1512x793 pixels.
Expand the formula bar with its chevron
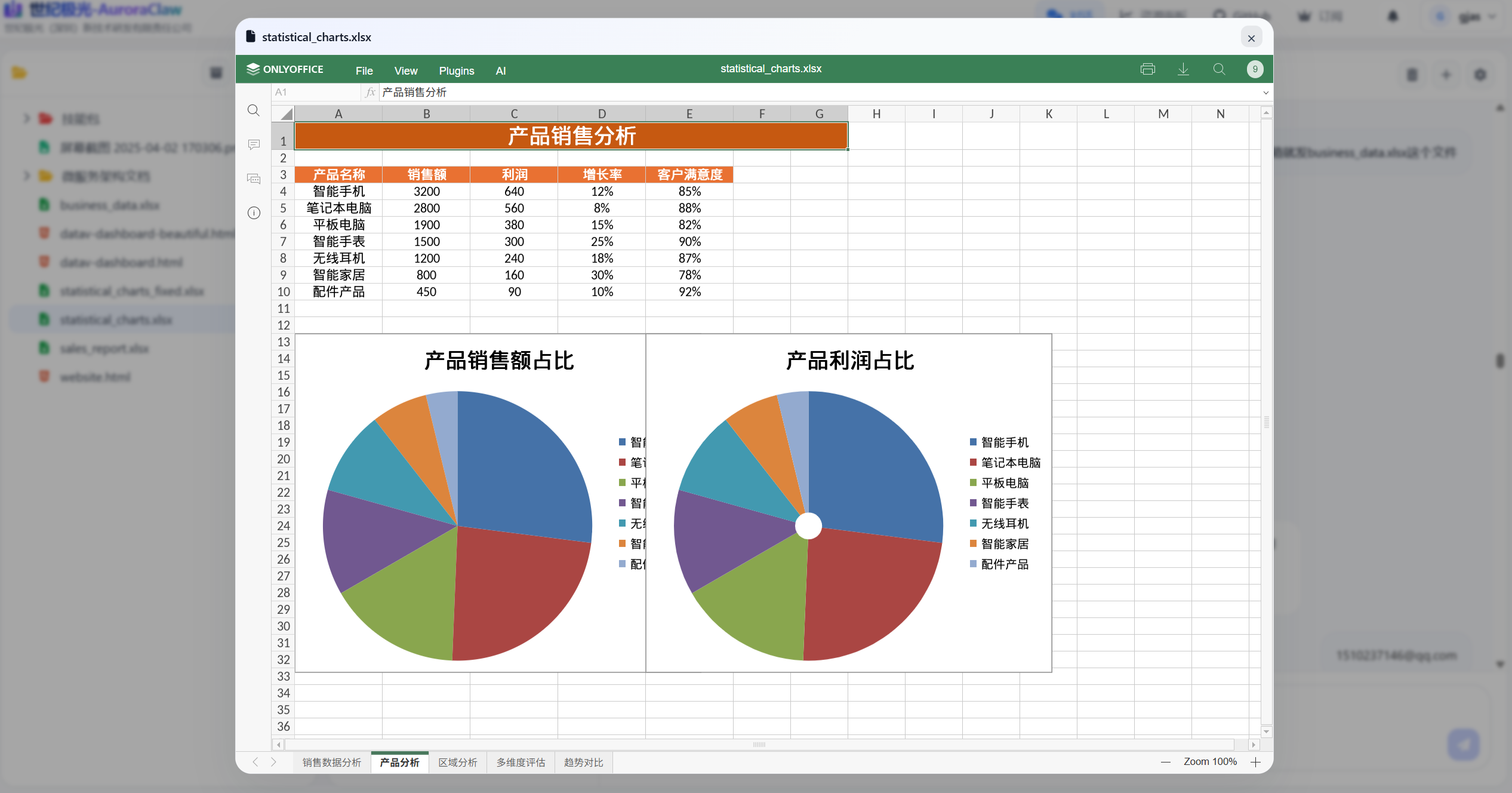coord(1265,92)
